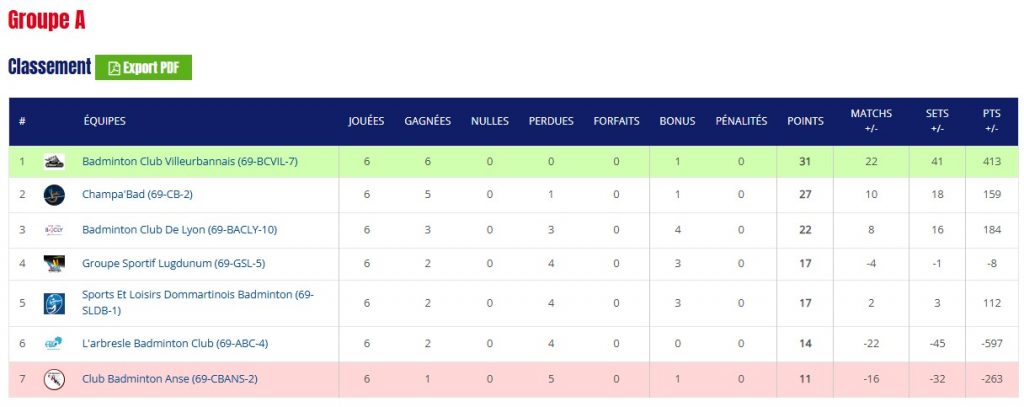1024x407 pixels.
Task: Click the ÉQUIPES column header
Action: (104, 121)
